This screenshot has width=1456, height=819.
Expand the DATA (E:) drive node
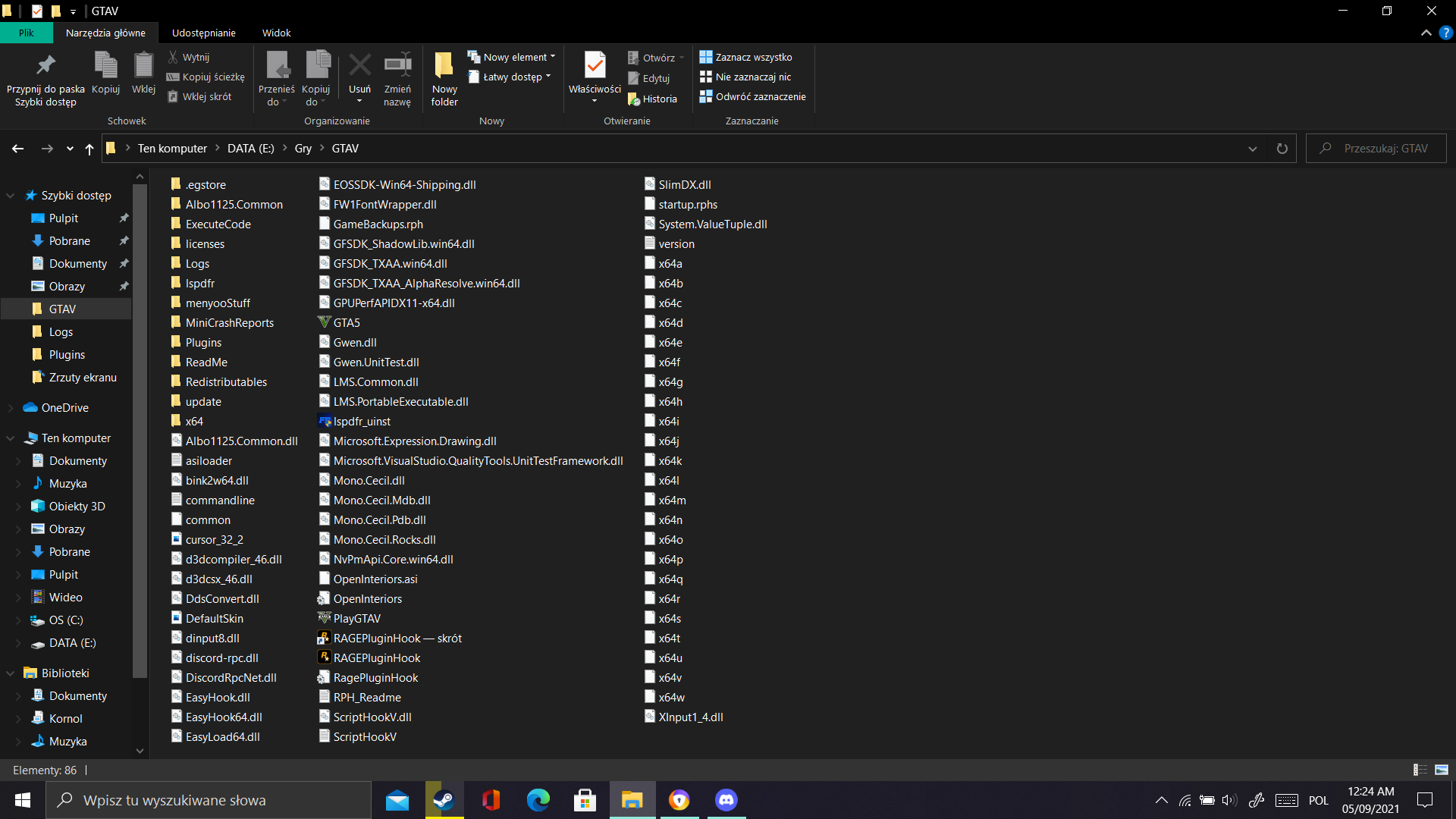pyautogui.click(x=18, y=643)
